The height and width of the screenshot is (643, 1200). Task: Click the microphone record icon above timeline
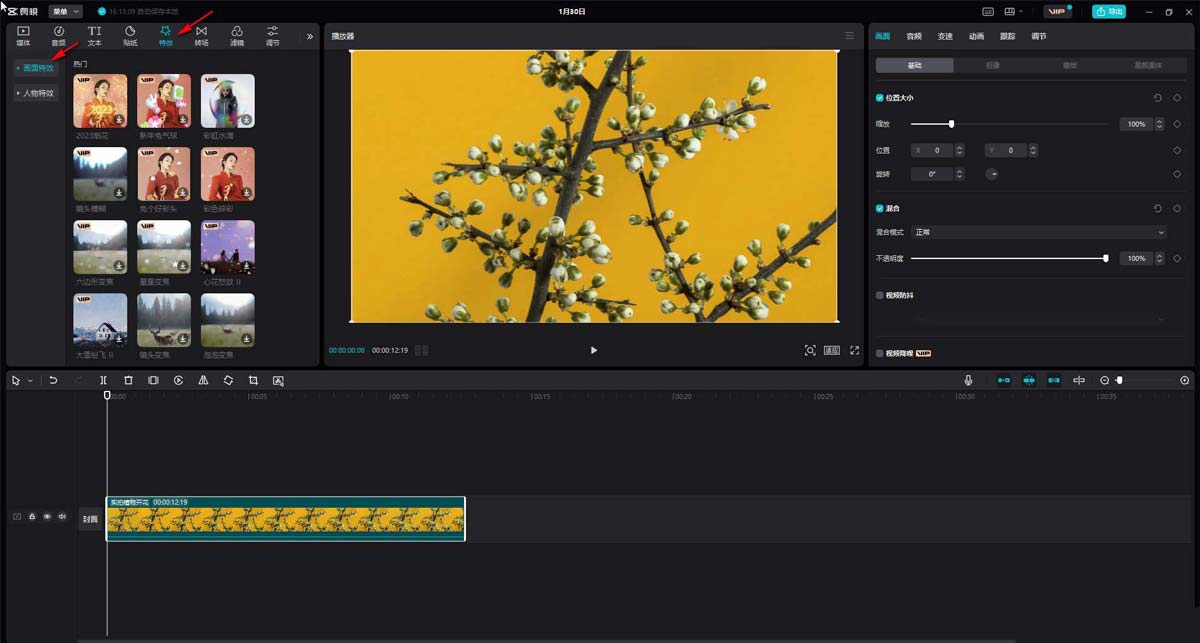click(968, 381)
